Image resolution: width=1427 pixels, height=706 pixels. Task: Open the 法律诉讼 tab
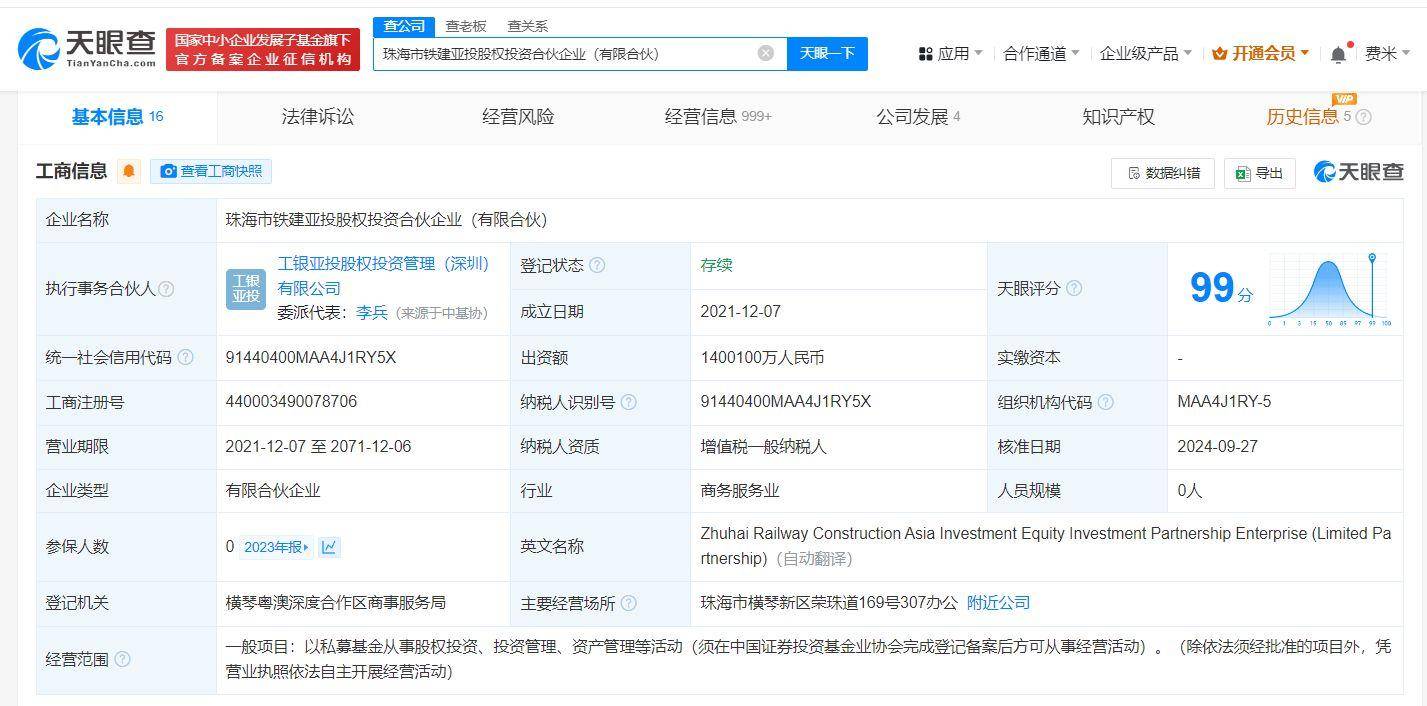point(318,117)
